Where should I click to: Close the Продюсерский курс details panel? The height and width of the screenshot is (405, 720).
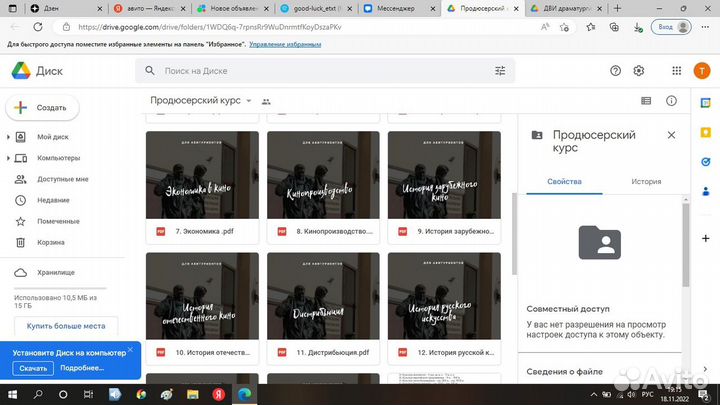coord(671,135)
